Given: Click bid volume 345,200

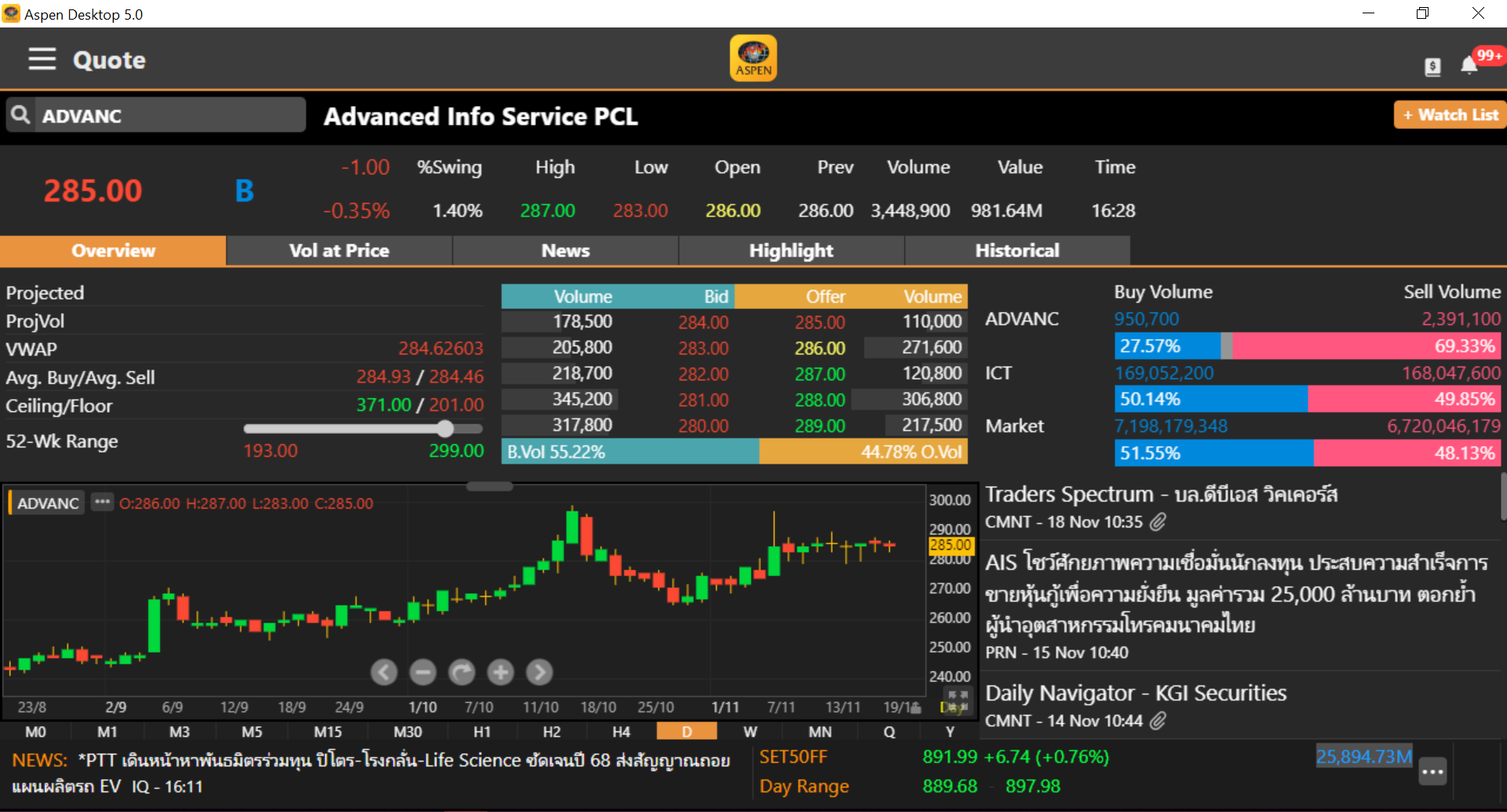Looking at the screenshot, I should point(582,399).
